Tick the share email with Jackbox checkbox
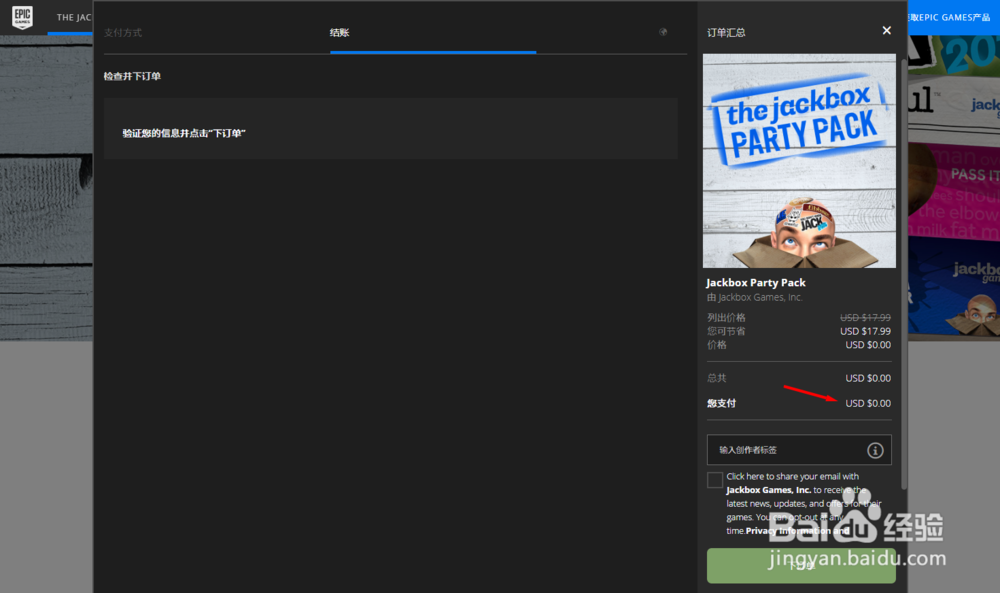The width and height of the screenshot is (1000, 593). [715, 480]
